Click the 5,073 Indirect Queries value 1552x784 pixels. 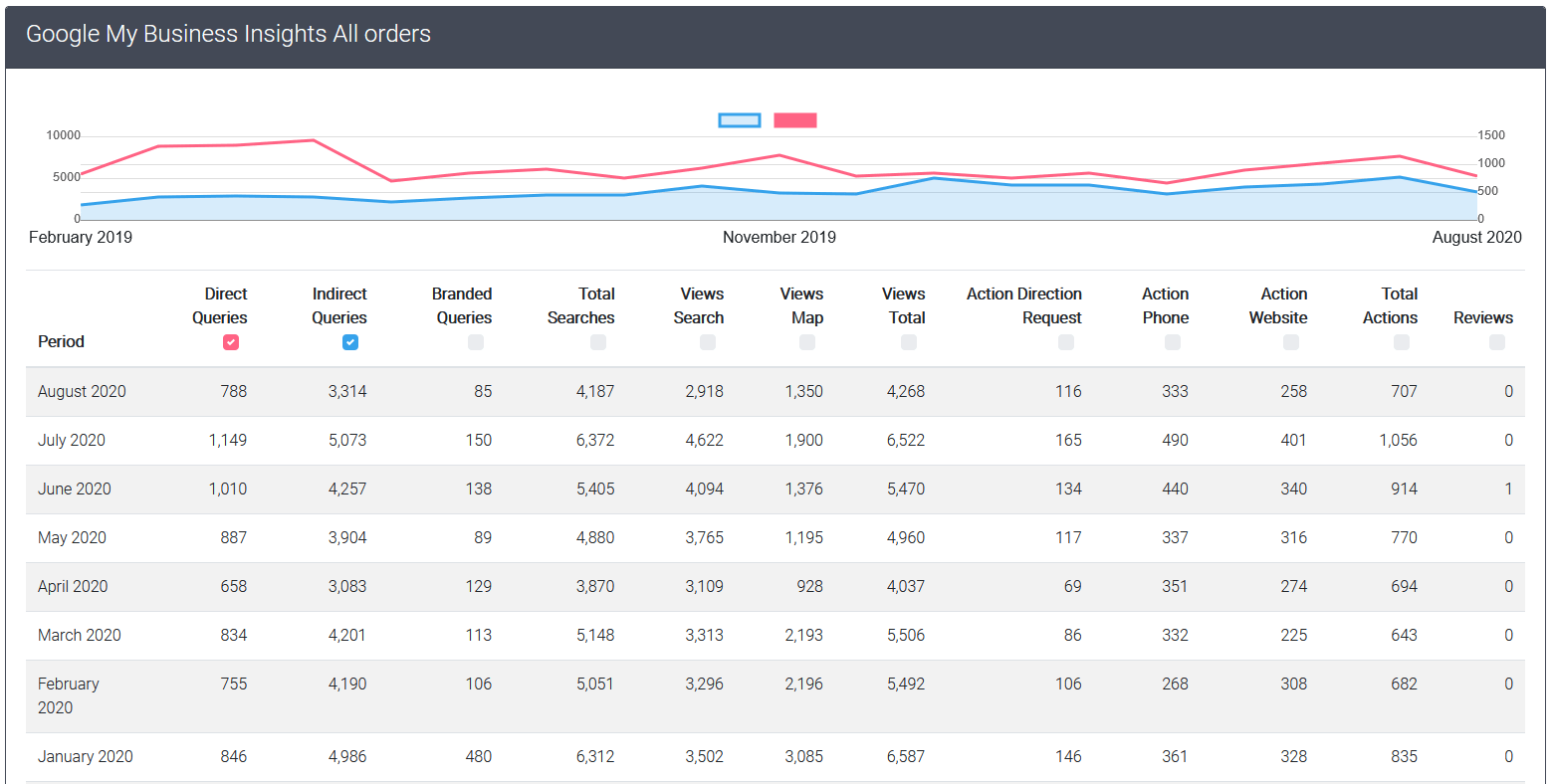pos(347,440)
